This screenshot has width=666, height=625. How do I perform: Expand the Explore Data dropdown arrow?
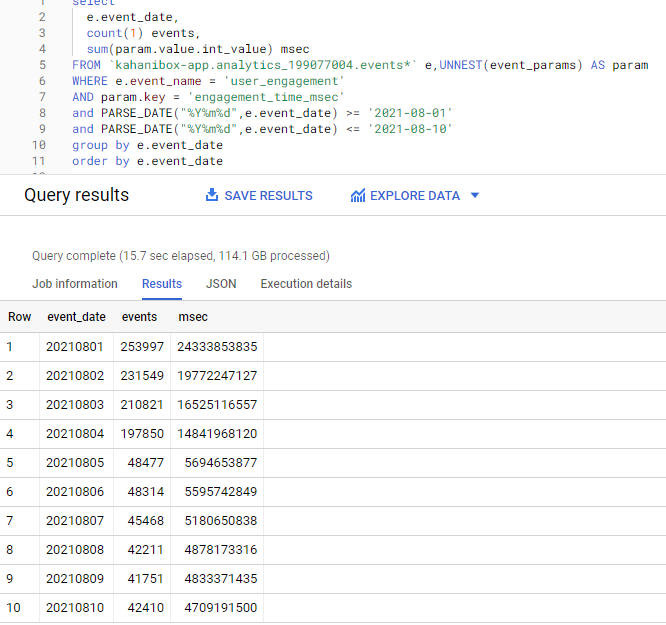coord(475,195)
